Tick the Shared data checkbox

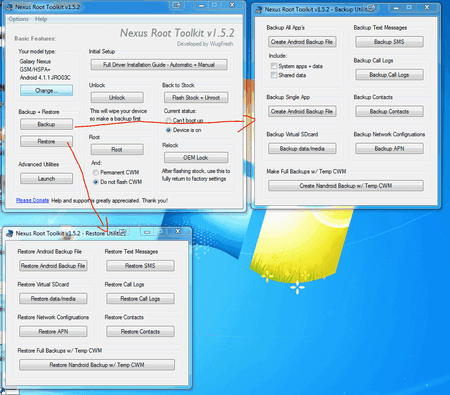point(274,75)
